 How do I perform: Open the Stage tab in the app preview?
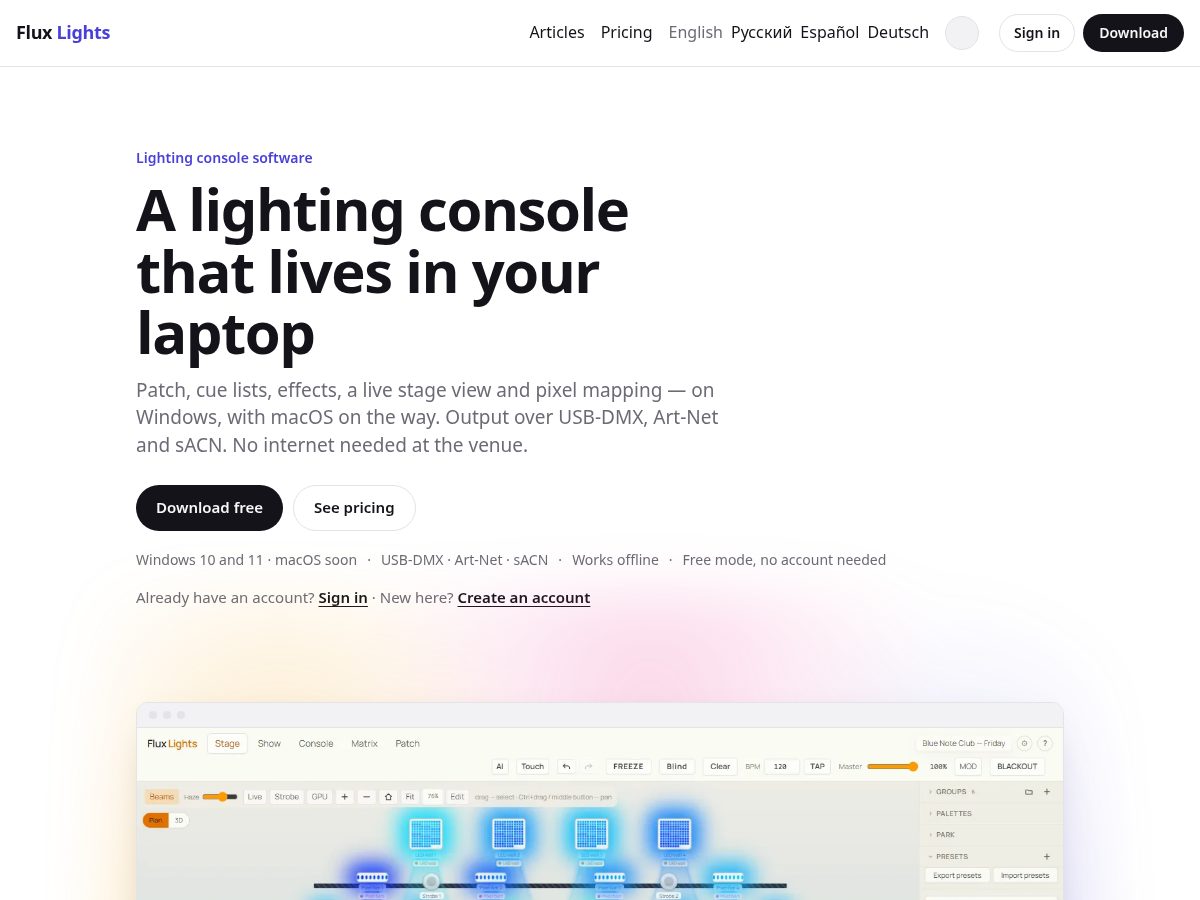(x=227, y=744)
